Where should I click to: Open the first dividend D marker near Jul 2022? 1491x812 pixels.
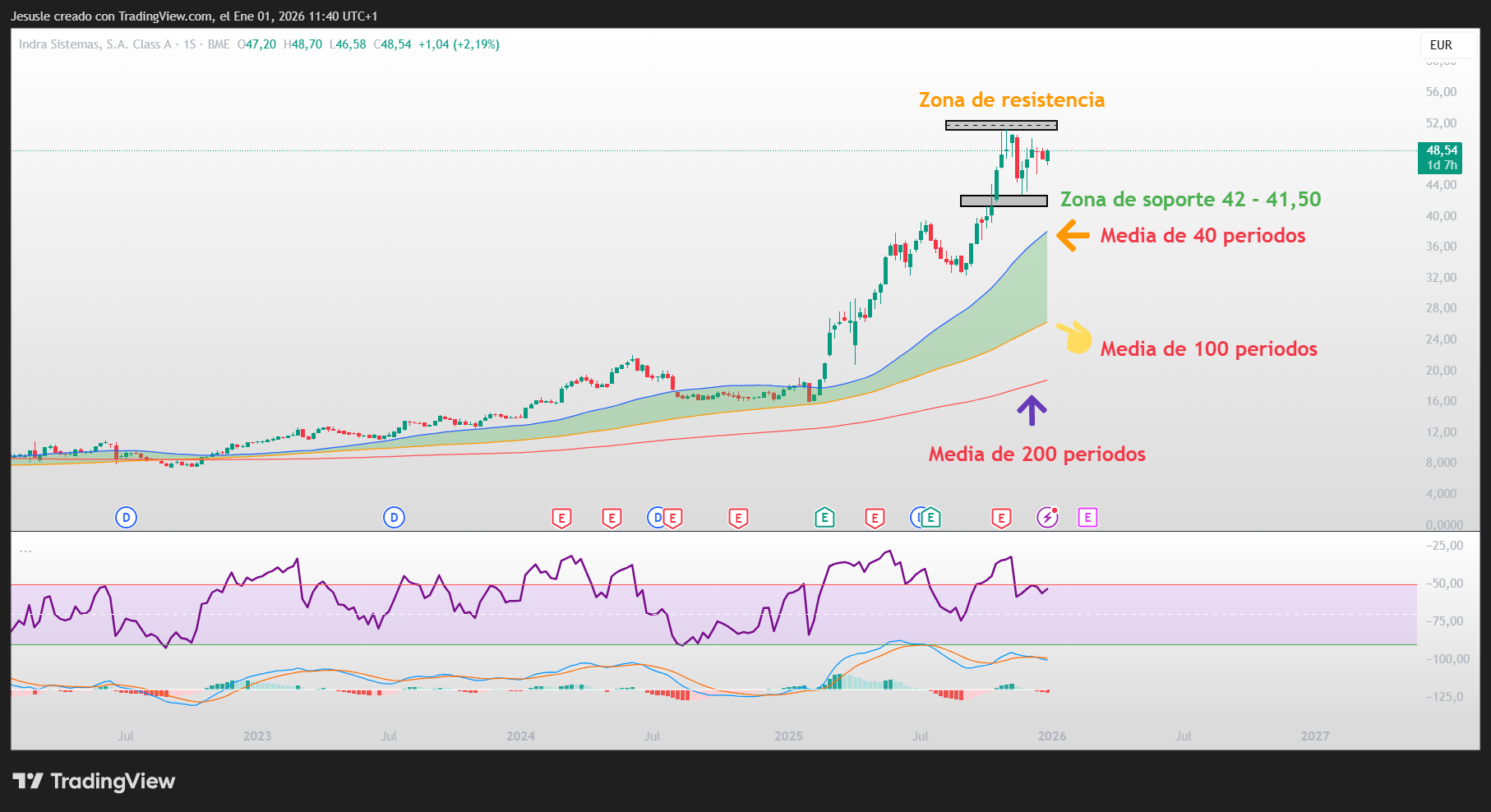click(x=126, y=517)
